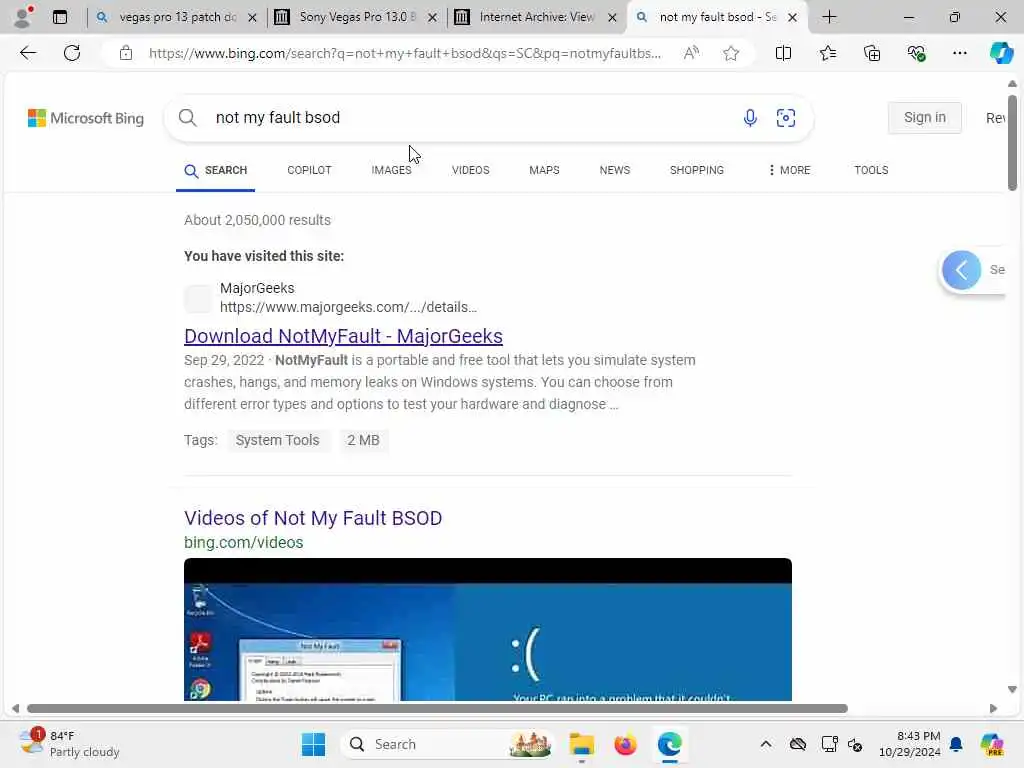Open the Favorites list icon

point(827,53)
